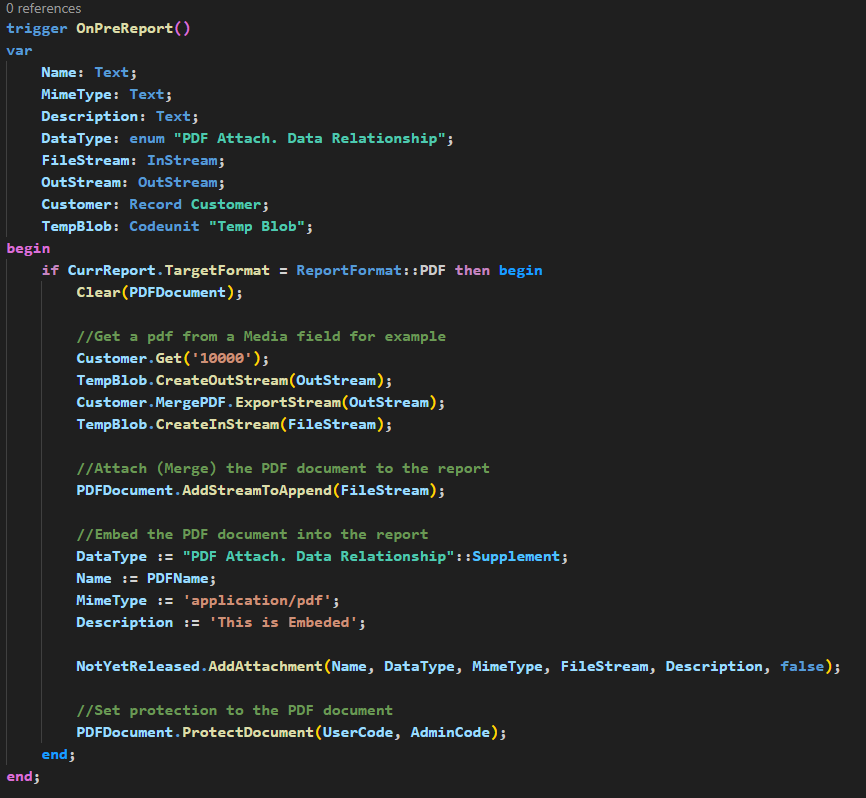Click 'PDFDocument.AddStreamToAppend(FileStream);' line
The image size is (866, 798).
click(x=261, y=490)
